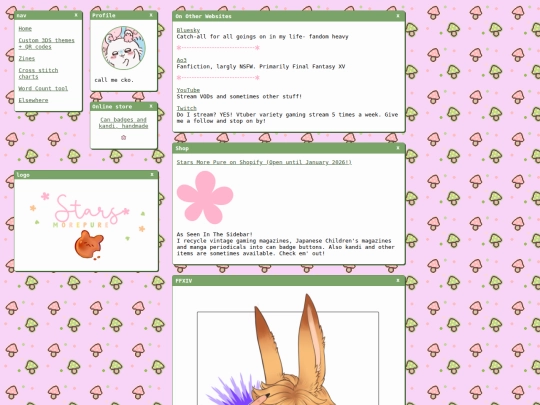The height and width of the screenshot is (405, 540).
Task: Select the On Other Websites title bar
Action: 289,16
